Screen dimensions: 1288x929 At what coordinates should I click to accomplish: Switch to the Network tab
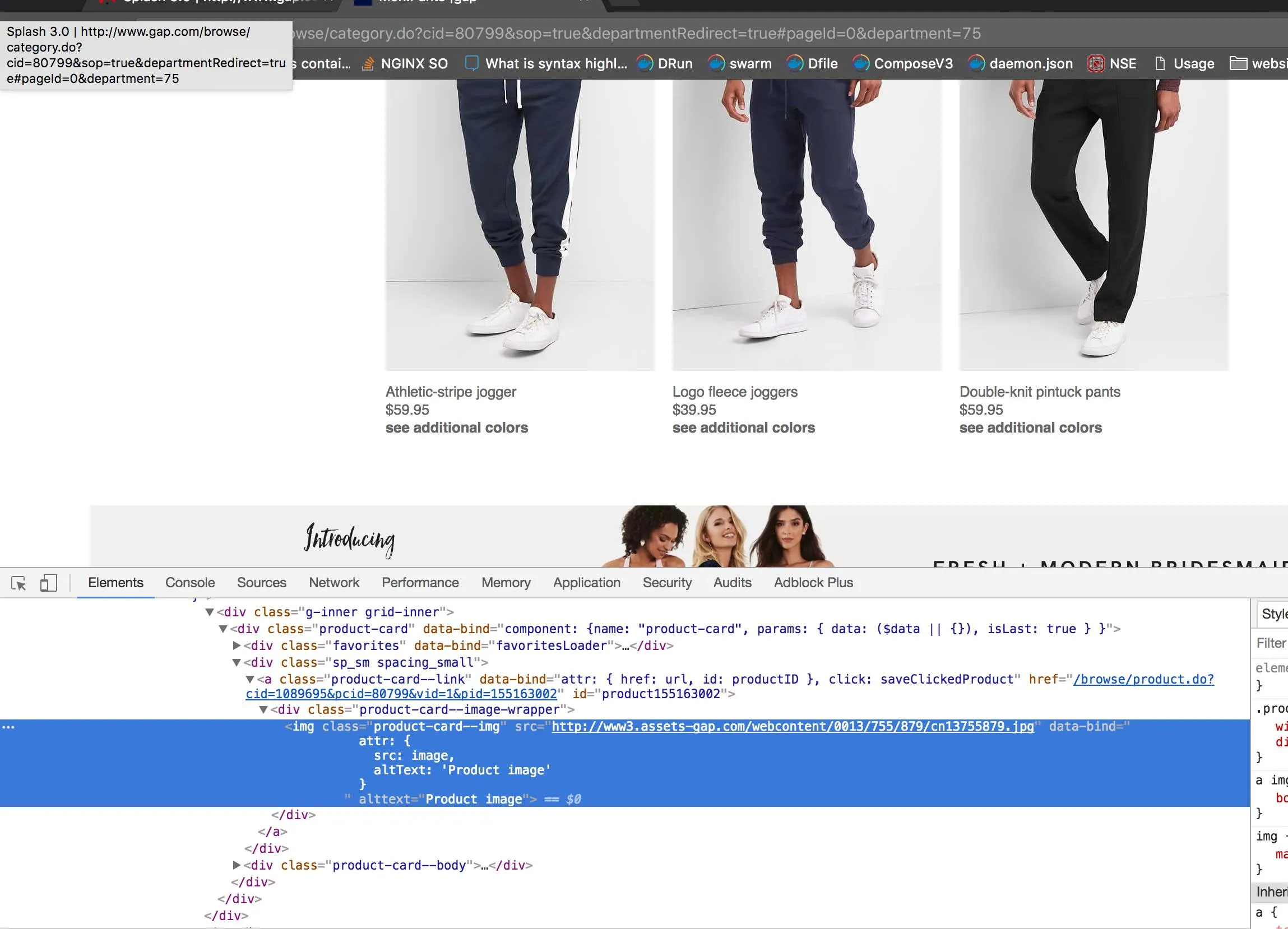[x=334, y=583]
